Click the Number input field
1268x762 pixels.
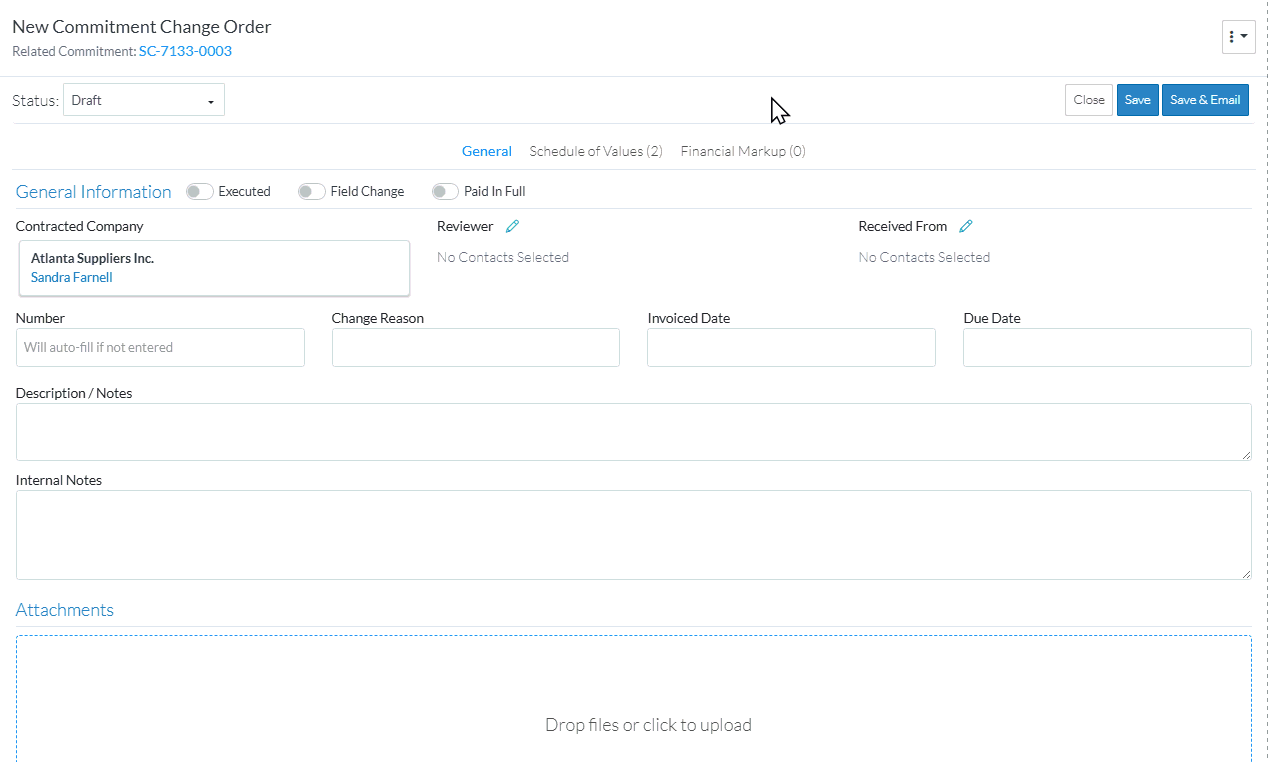160,347
